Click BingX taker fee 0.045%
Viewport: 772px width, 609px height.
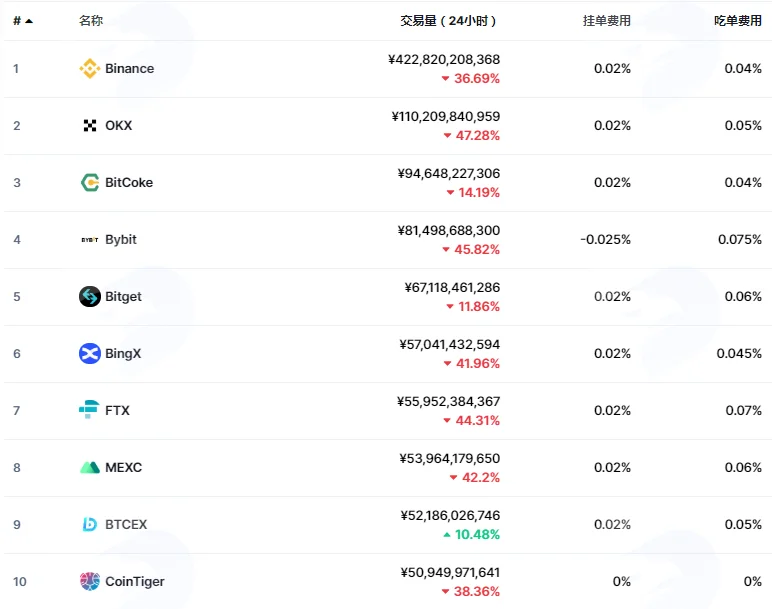pyautogui.click(x=739, y=353)
